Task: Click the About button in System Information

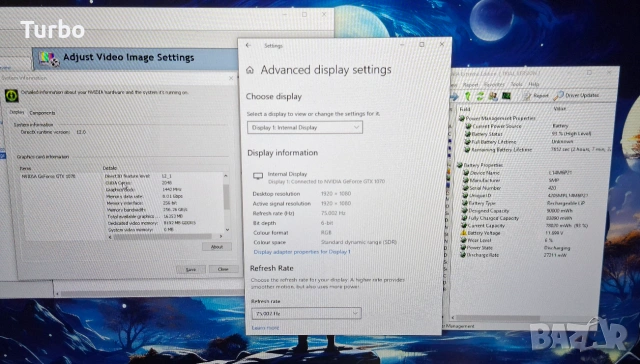Action: coord(217,246)
